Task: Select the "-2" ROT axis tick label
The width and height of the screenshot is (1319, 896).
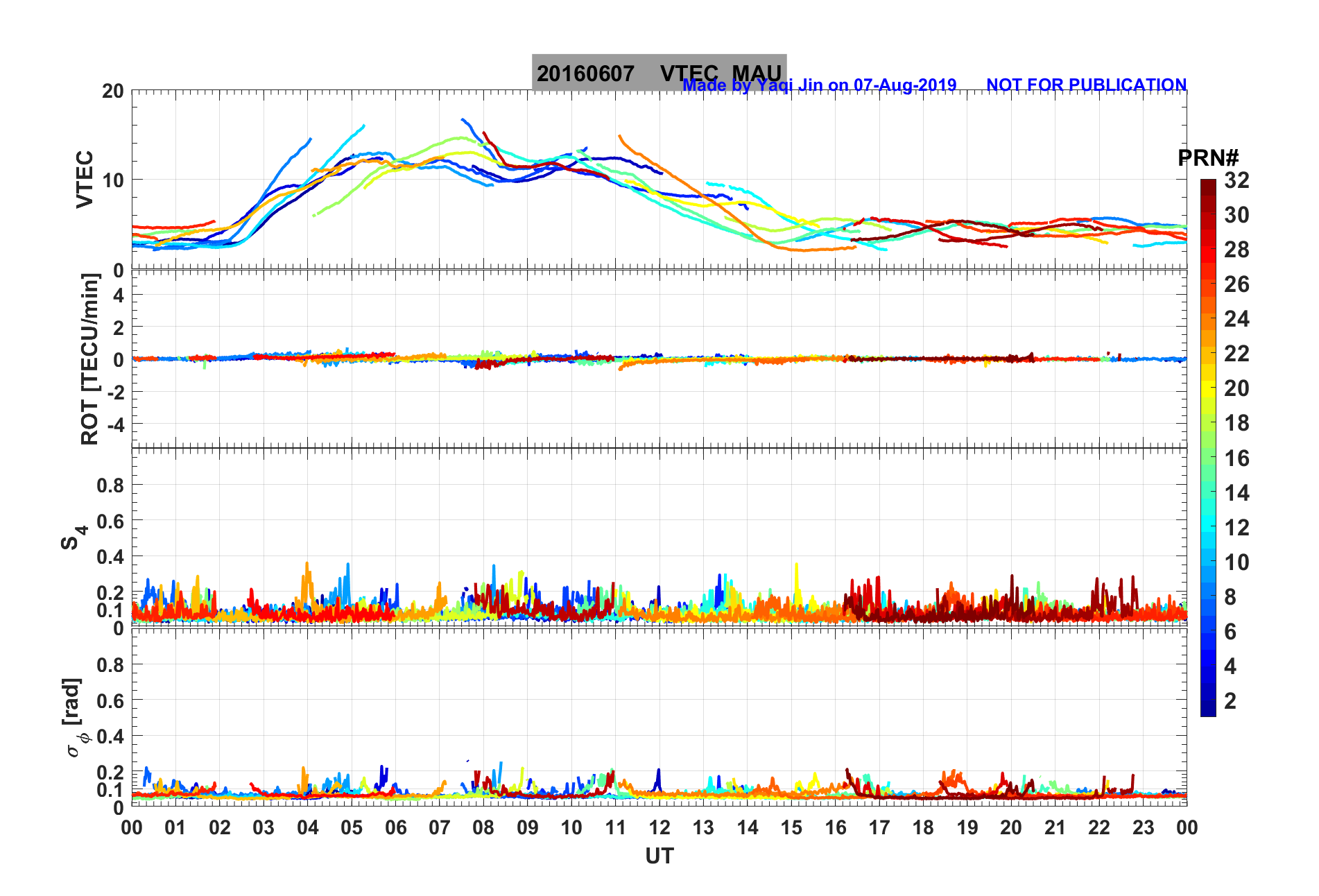Action: 114,393
